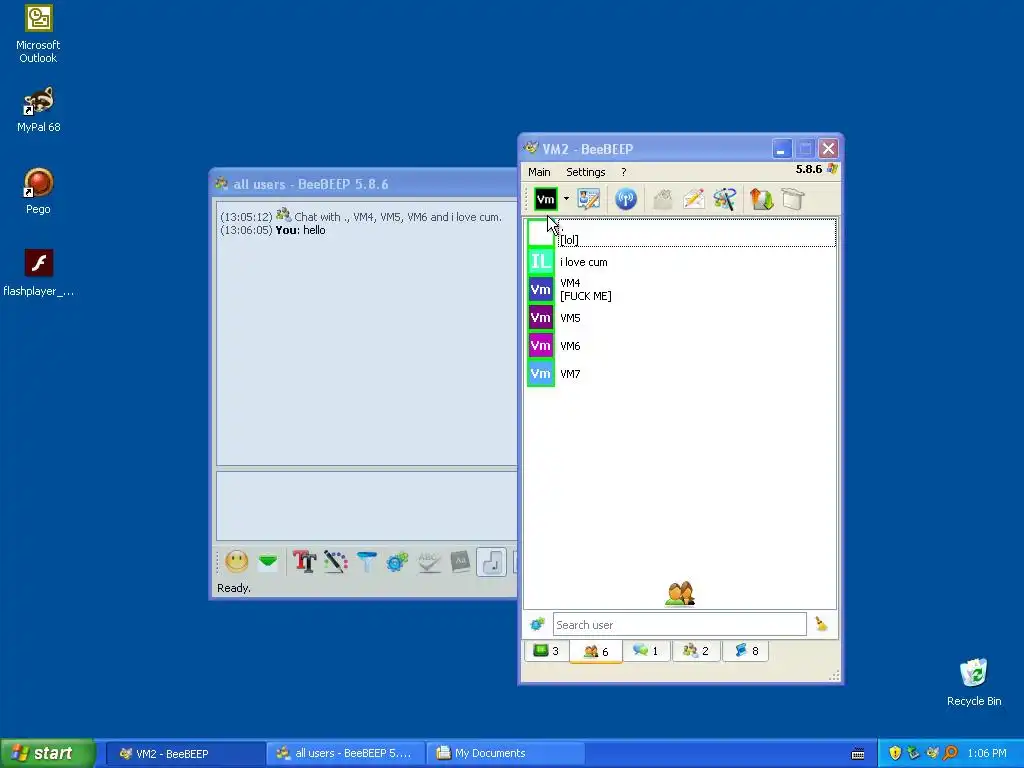The image size is (1024, 768).
Task: Click the black Vm status avatar in BeeBEEP toolbar
Action: 545,199
